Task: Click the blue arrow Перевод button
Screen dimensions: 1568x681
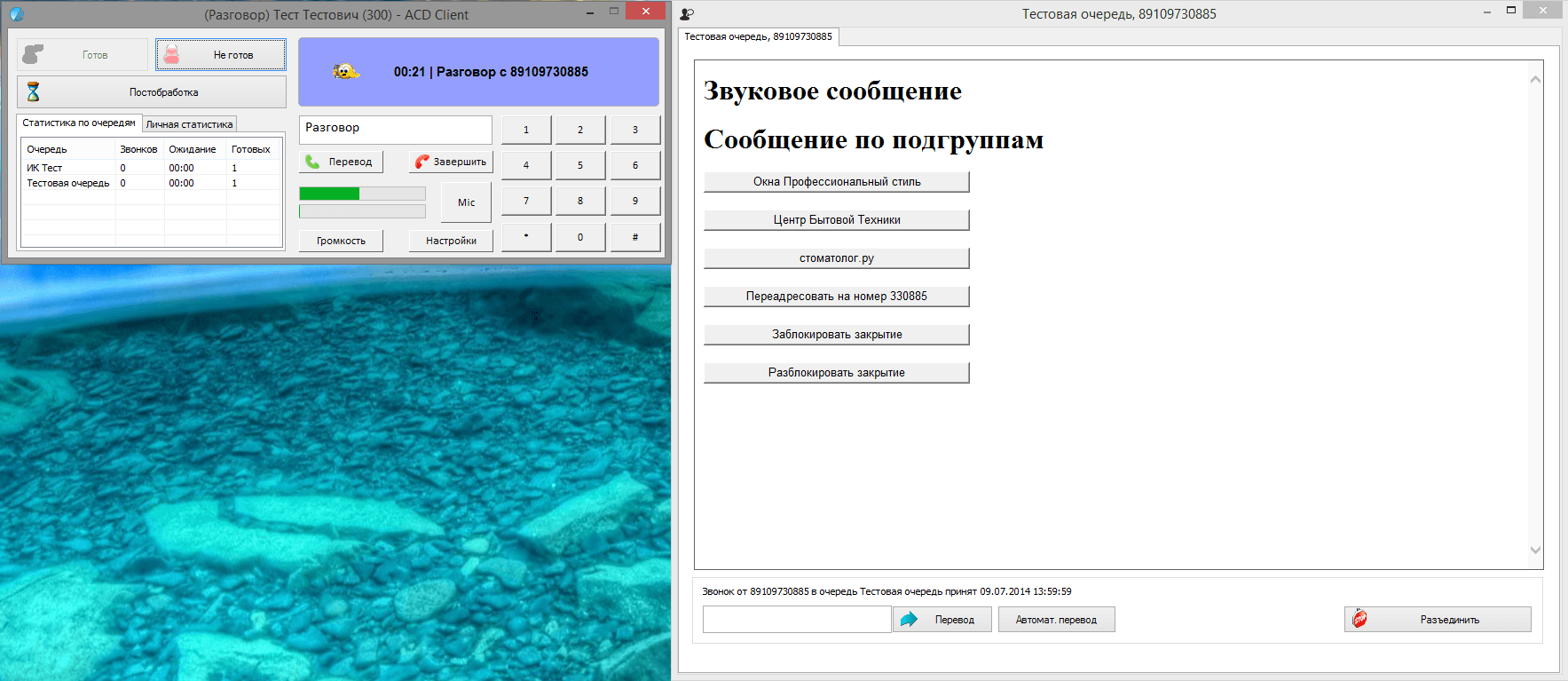Action: (942, 620)
